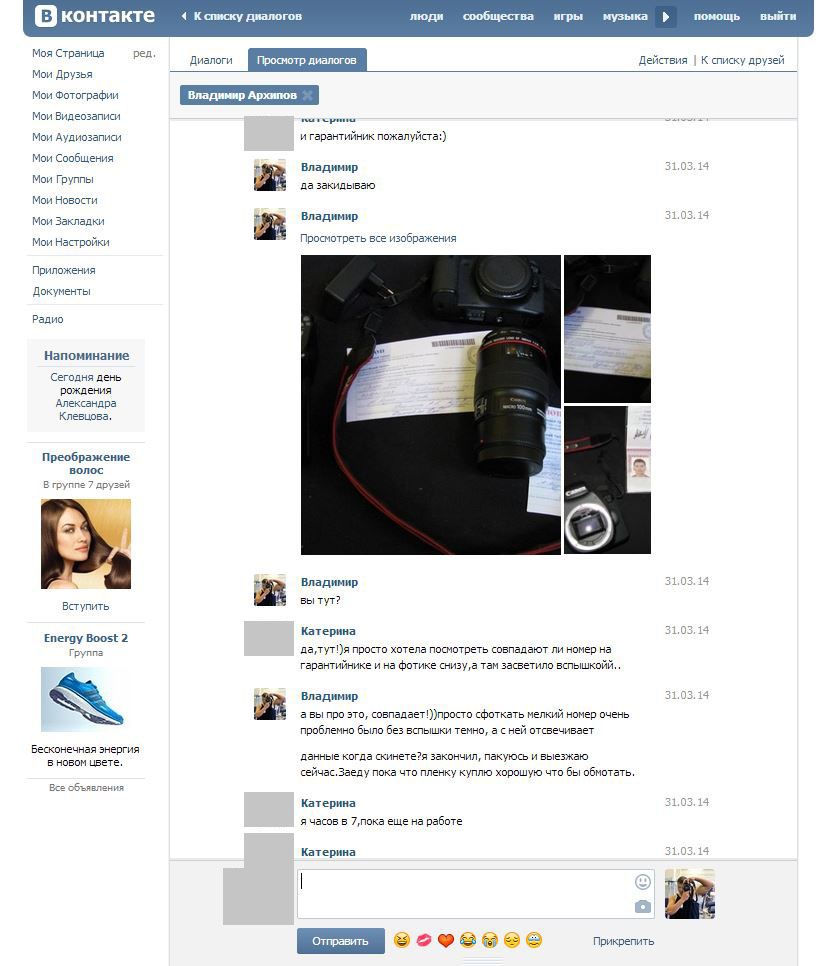
Task: Insert the tears of joy emoji
Action: 468,941
